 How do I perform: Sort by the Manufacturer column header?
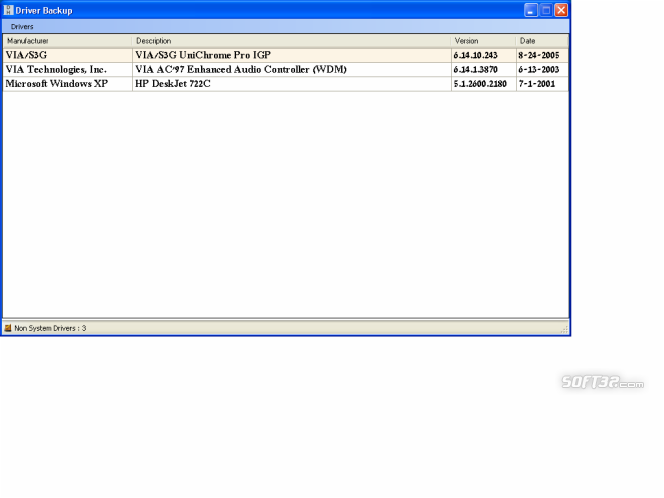(67, 41)
